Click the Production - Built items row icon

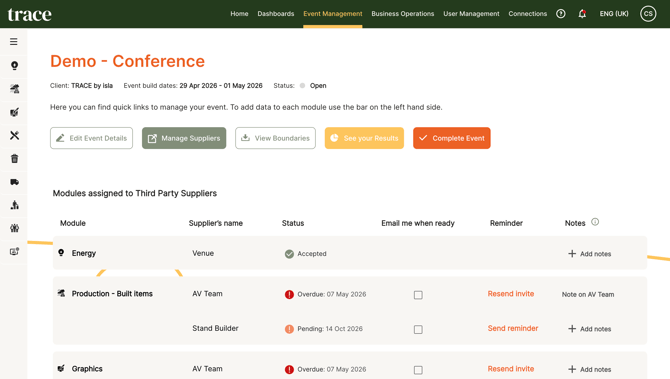click(x=61, y=293)
